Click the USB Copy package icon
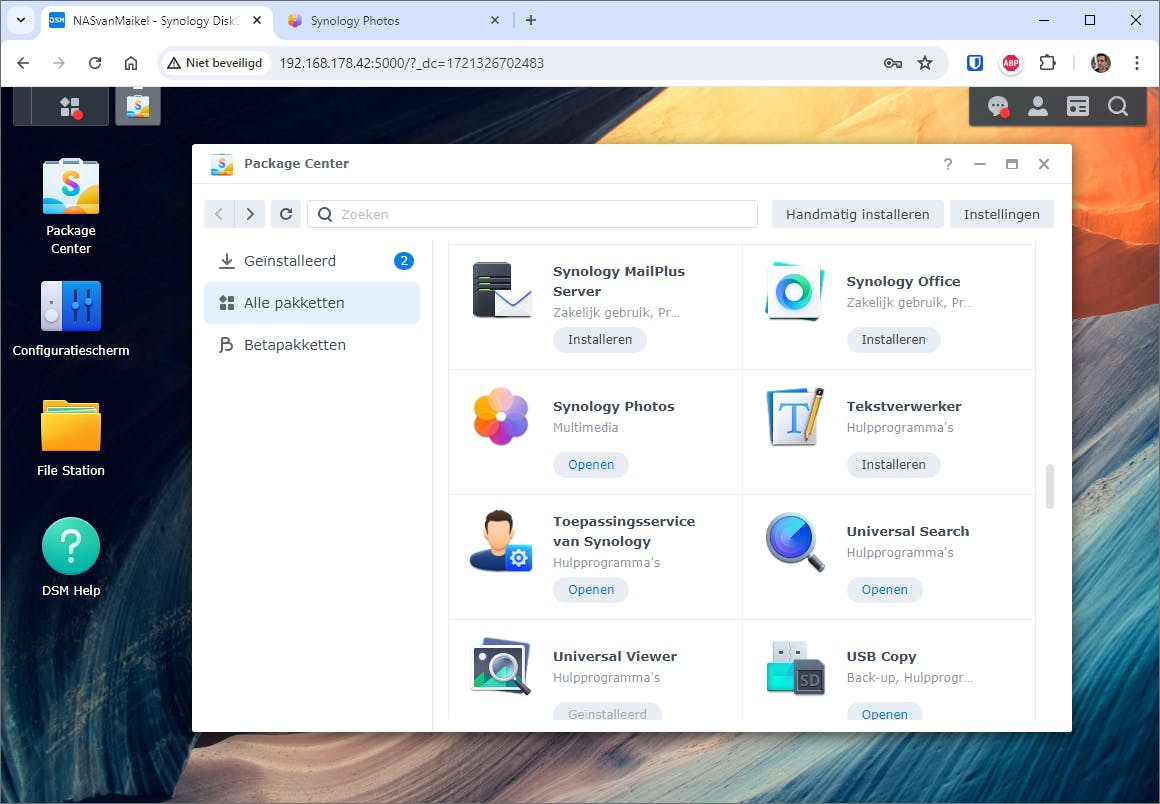 [x=795, y=668]
